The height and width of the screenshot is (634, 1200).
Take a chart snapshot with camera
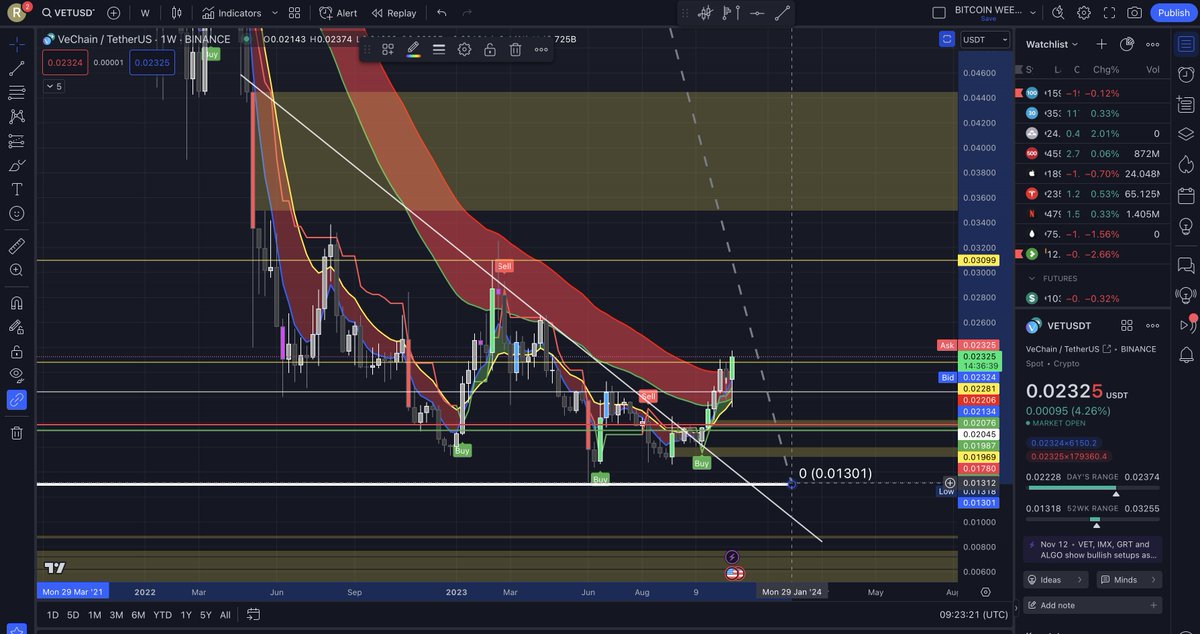[1135, 13]
